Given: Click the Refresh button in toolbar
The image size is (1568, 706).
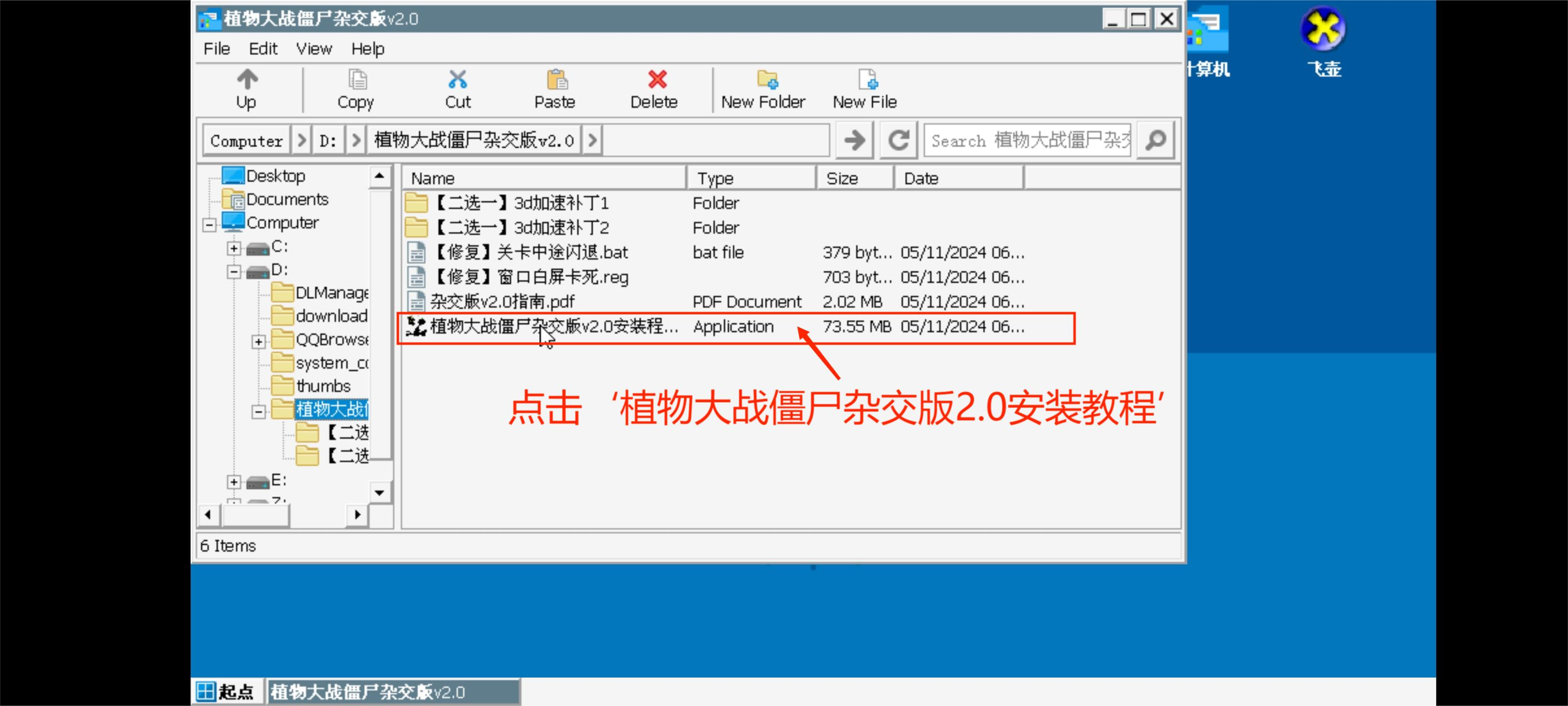Looking at the screenshot, I should pos(898,140).
